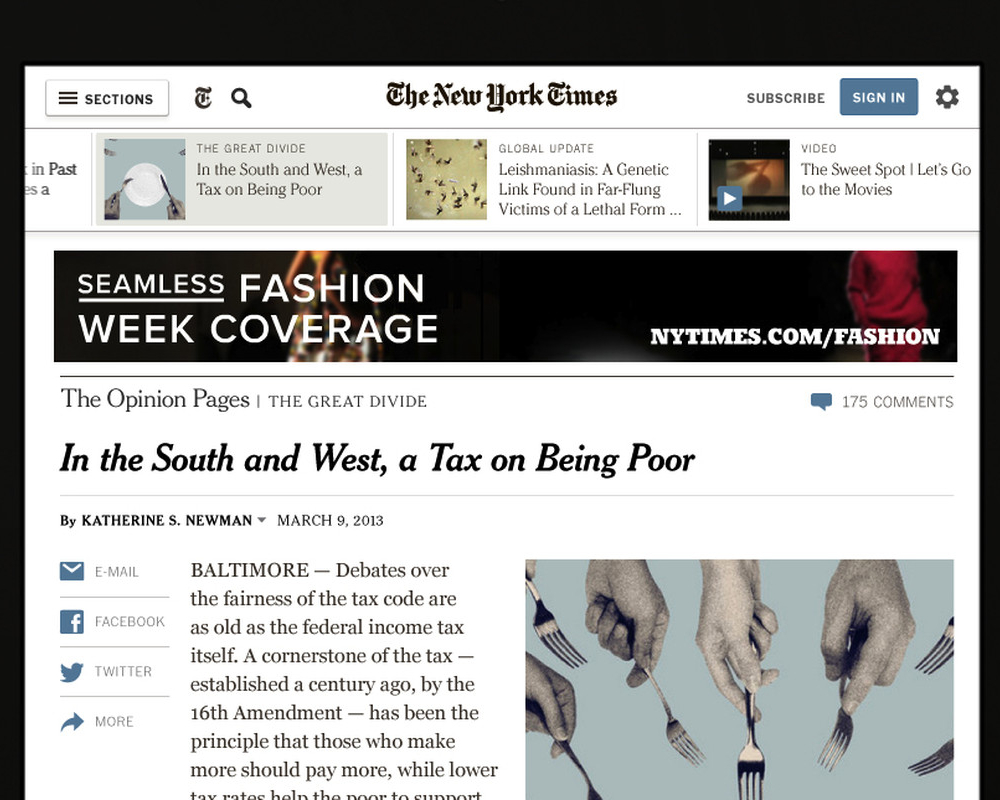Open the forks illustration image in article
The height and width of the screenshot is (800, 1000).
click(739, 679)
